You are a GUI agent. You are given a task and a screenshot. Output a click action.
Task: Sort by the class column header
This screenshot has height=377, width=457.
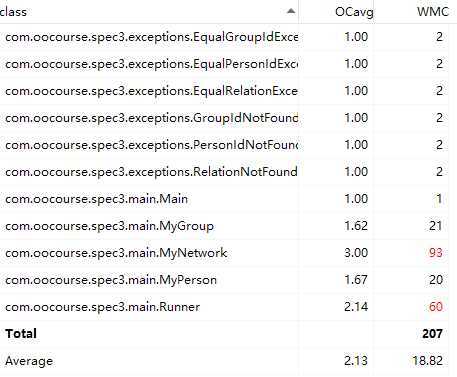click(149, 12)
